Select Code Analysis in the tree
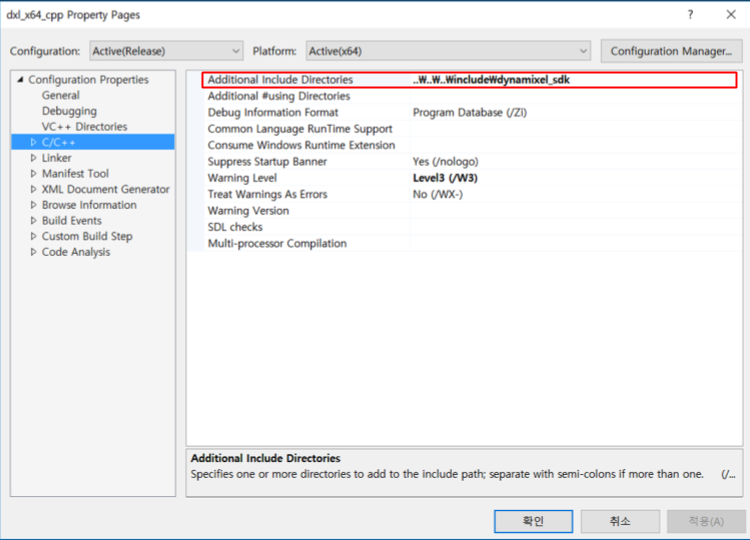This screenshot has width=750, height=540. [x=76, y=252]
